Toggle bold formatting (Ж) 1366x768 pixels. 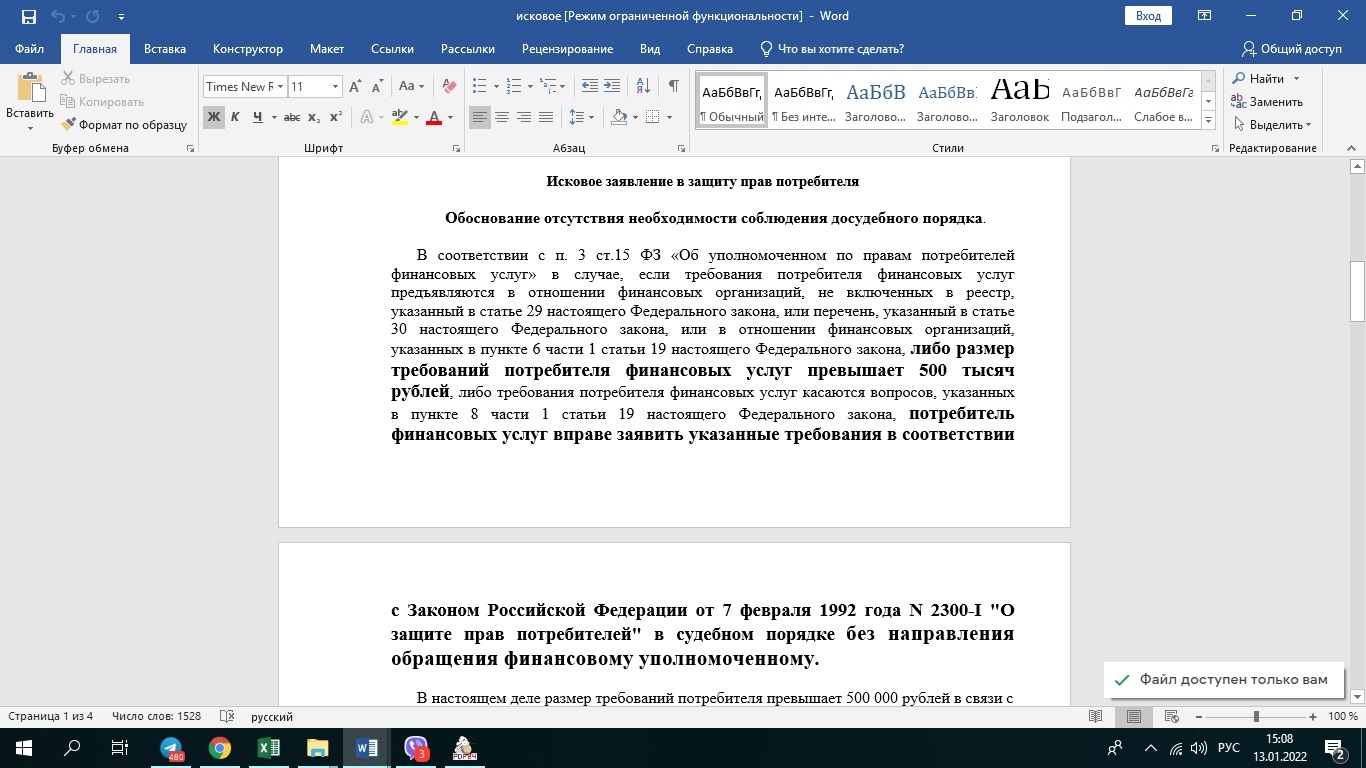(213, 118)
